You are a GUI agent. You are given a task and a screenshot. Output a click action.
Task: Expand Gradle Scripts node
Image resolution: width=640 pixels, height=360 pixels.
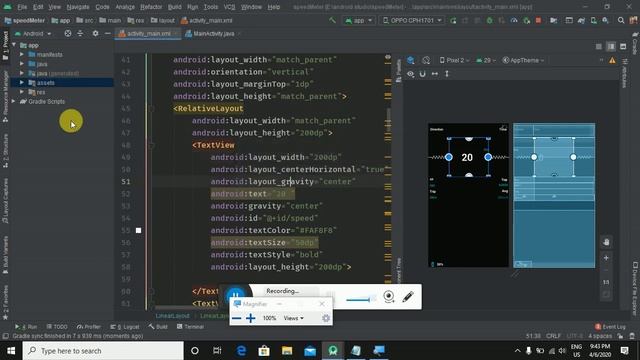[x=13, y=101]
